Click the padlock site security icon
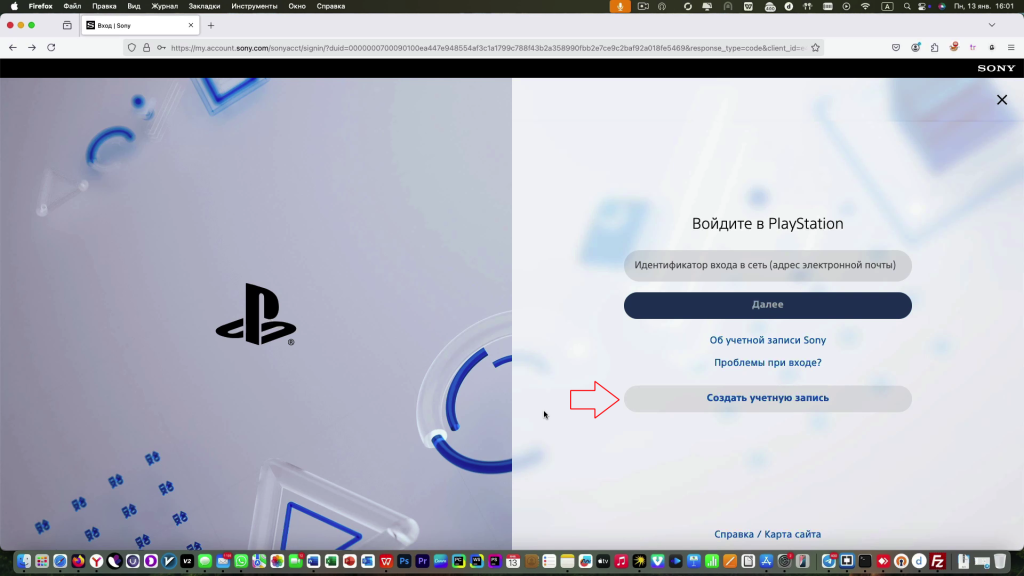The image size is (1024, 576). [x=147, y=47]
